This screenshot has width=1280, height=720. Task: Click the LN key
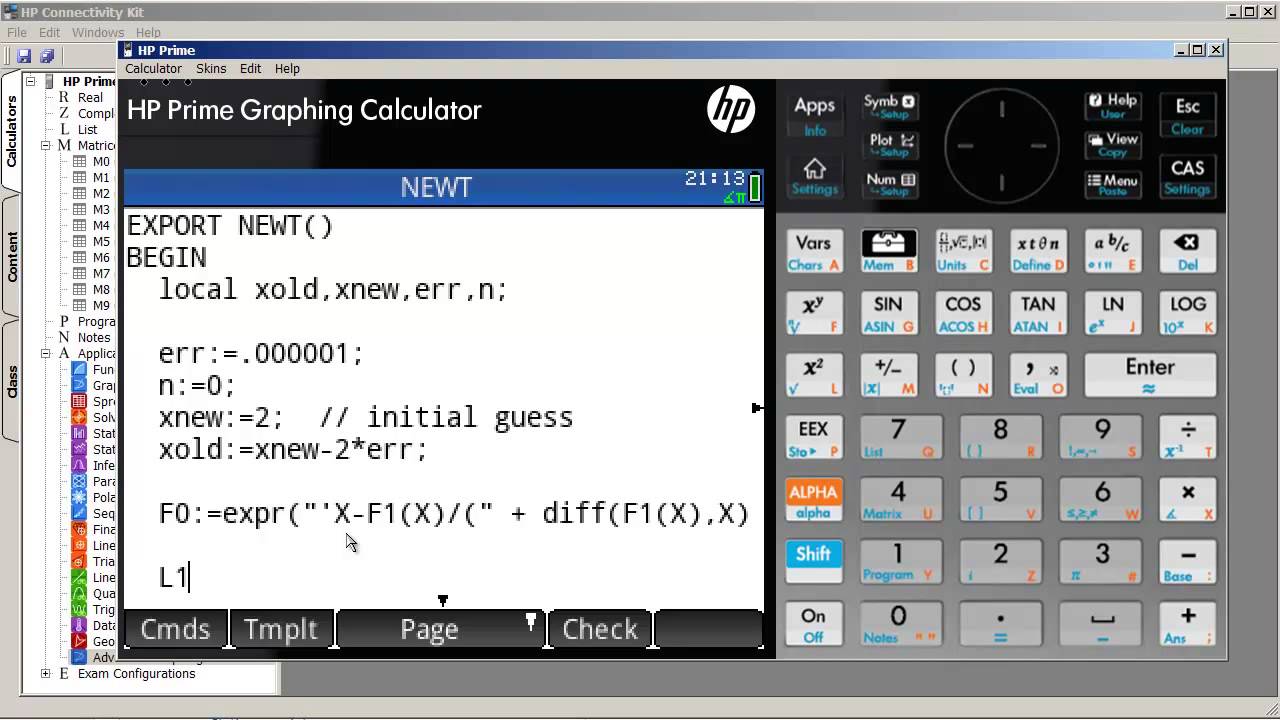tap(1113, 314)
